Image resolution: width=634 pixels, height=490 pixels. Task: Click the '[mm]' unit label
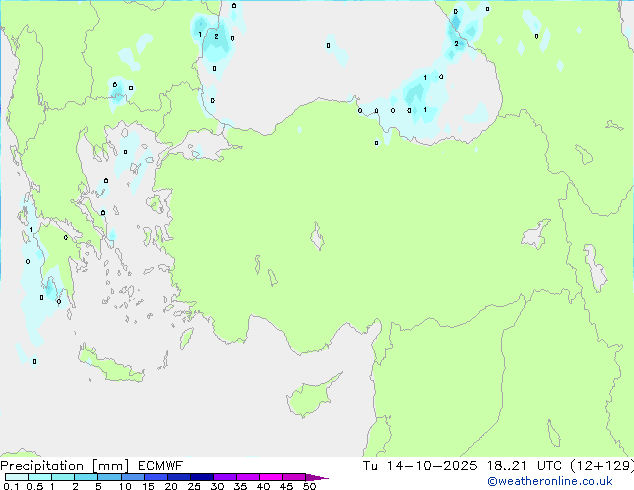pyautogui.click(x=111, y=466)
